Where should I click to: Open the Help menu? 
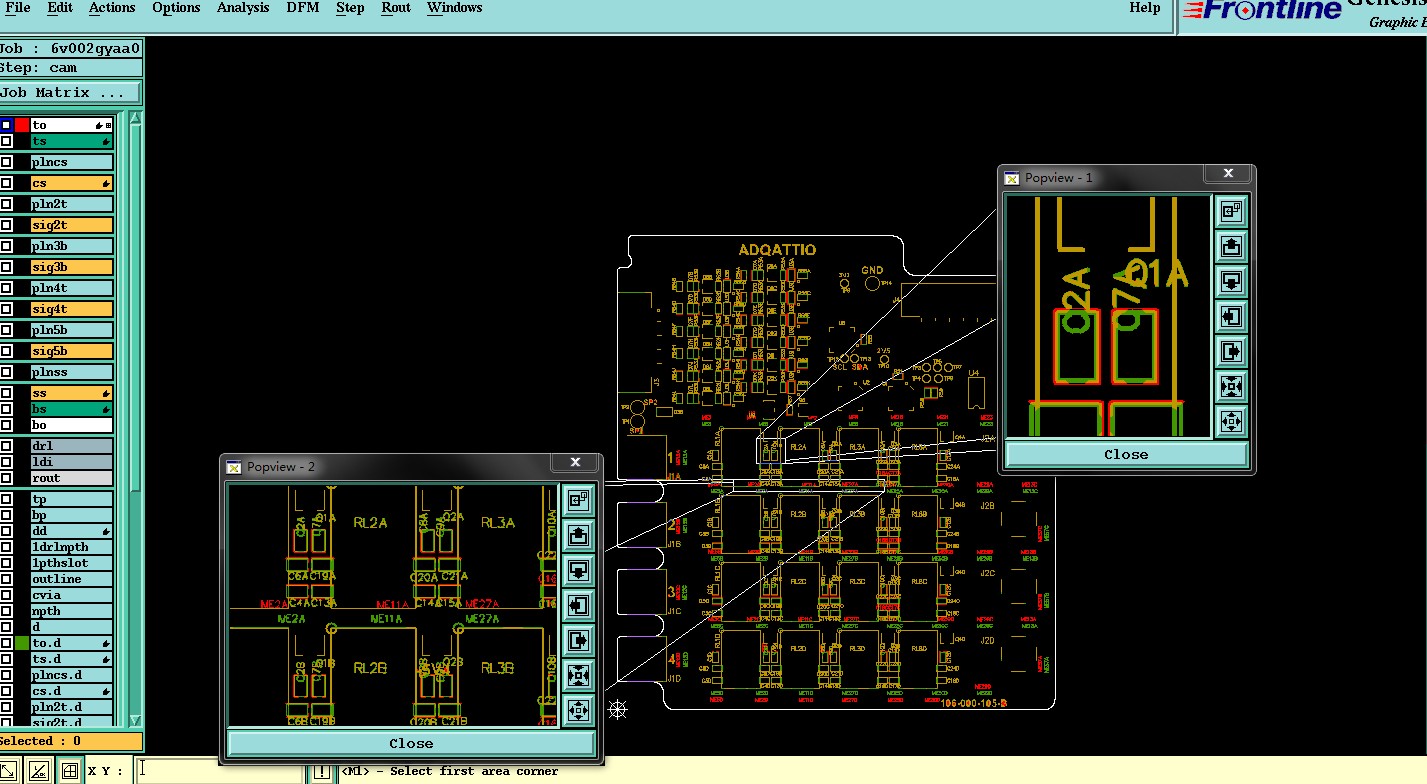[1145, 8]
